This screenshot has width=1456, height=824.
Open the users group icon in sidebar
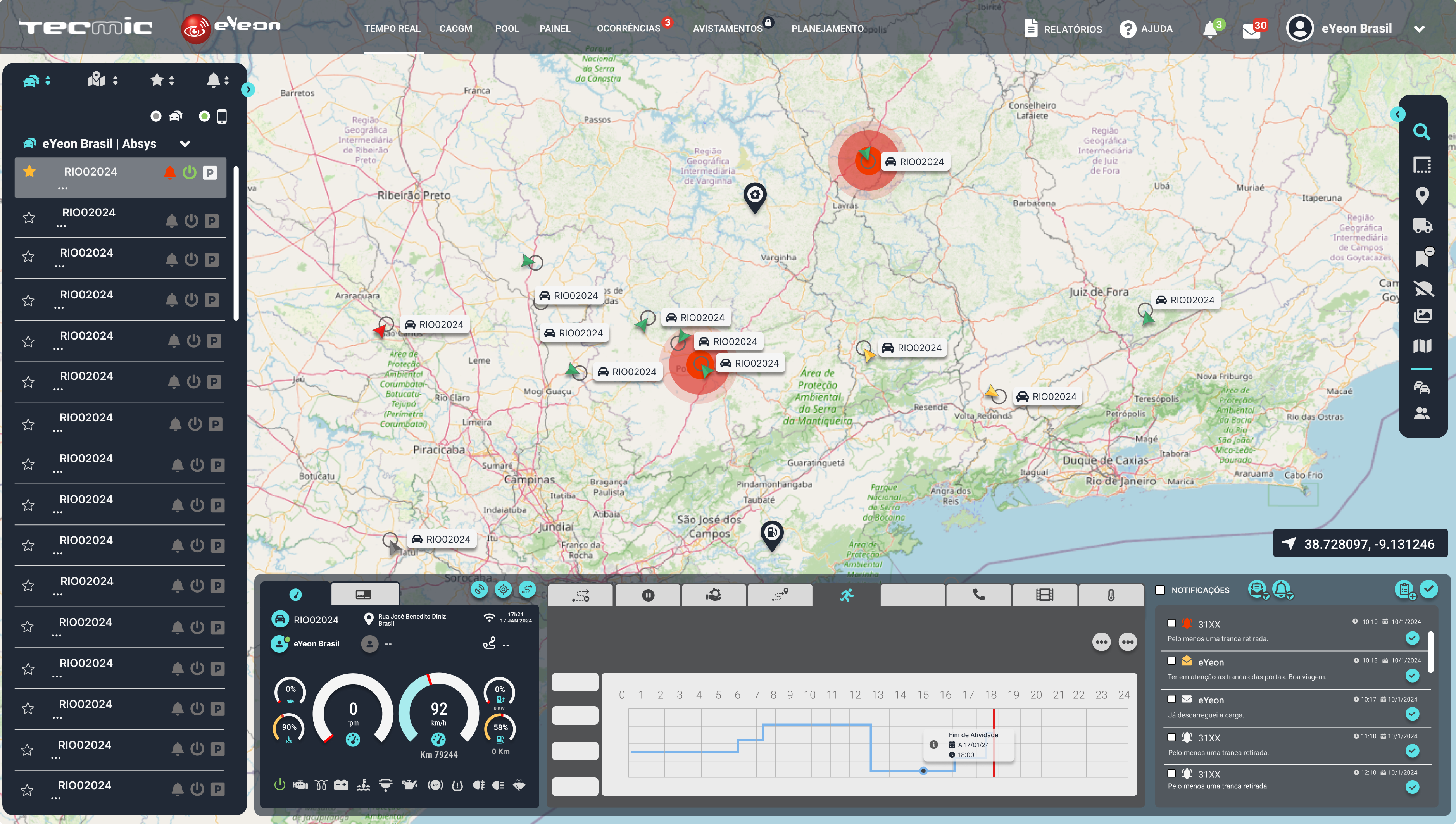(x=1421, y=414)
